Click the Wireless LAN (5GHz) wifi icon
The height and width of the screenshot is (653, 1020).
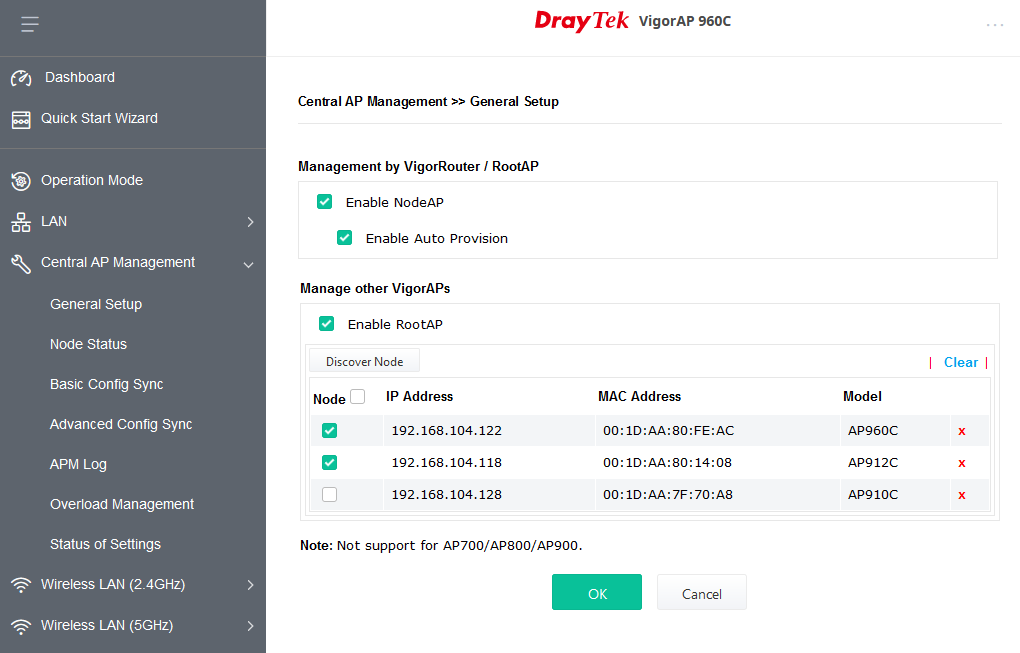[x=21, y=626]
